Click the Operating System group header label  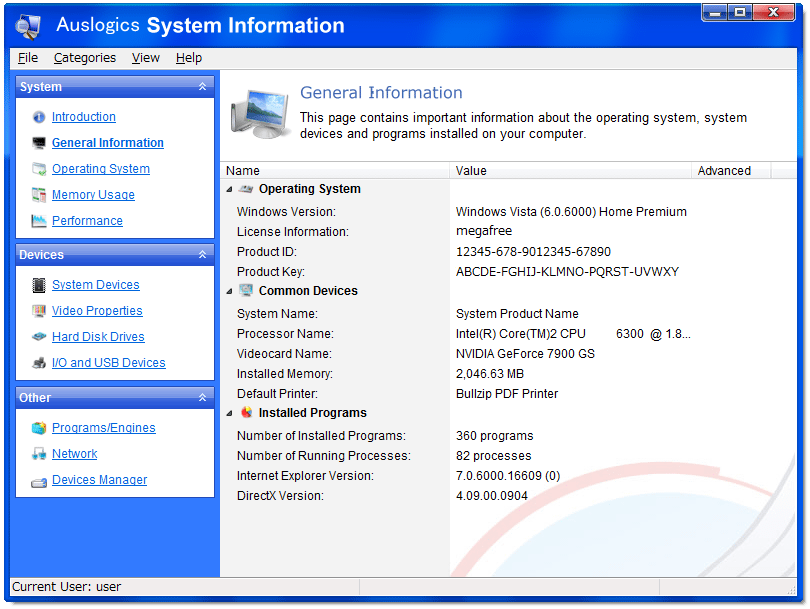point(309,189)
